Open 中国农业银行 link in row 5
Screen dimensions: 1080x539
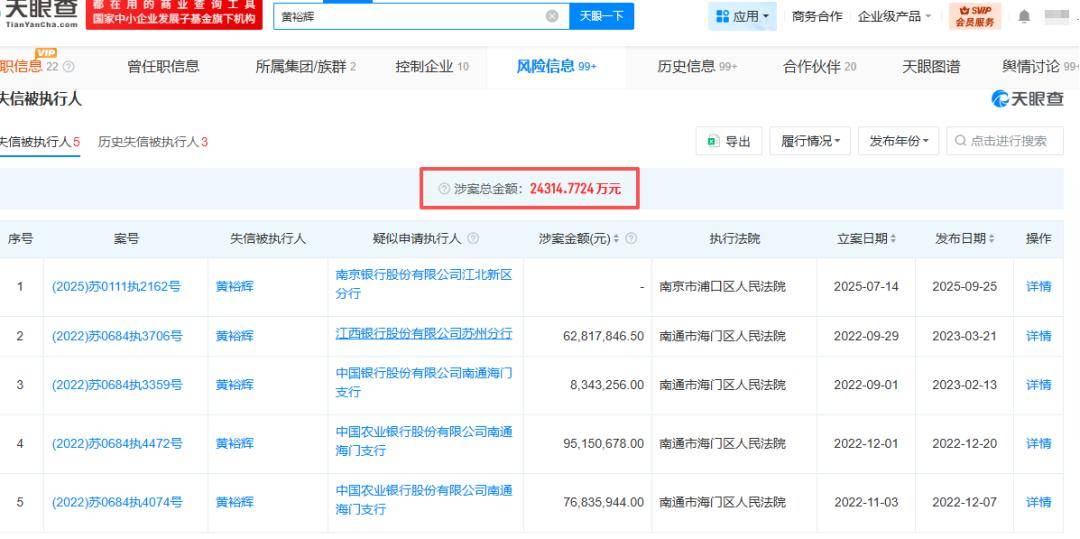click(424, 500)
